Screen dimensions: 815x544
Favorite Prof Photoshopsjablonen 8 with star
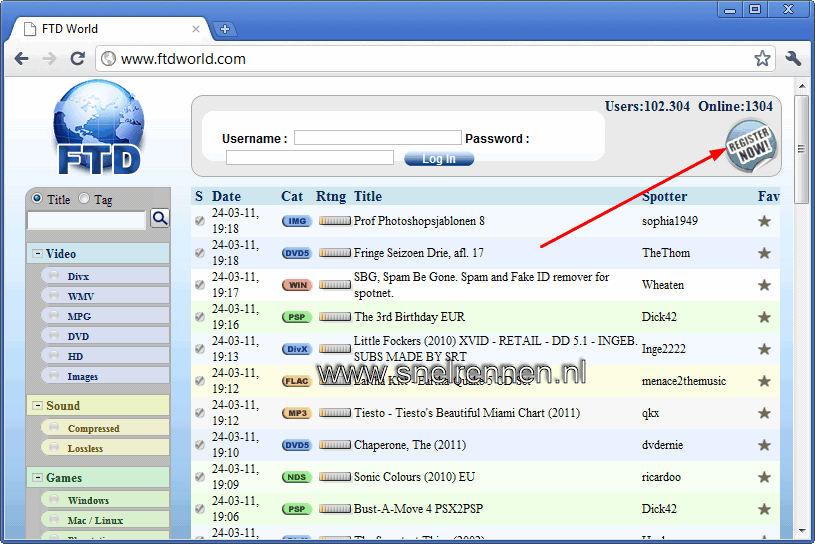[x=764, y=221]
